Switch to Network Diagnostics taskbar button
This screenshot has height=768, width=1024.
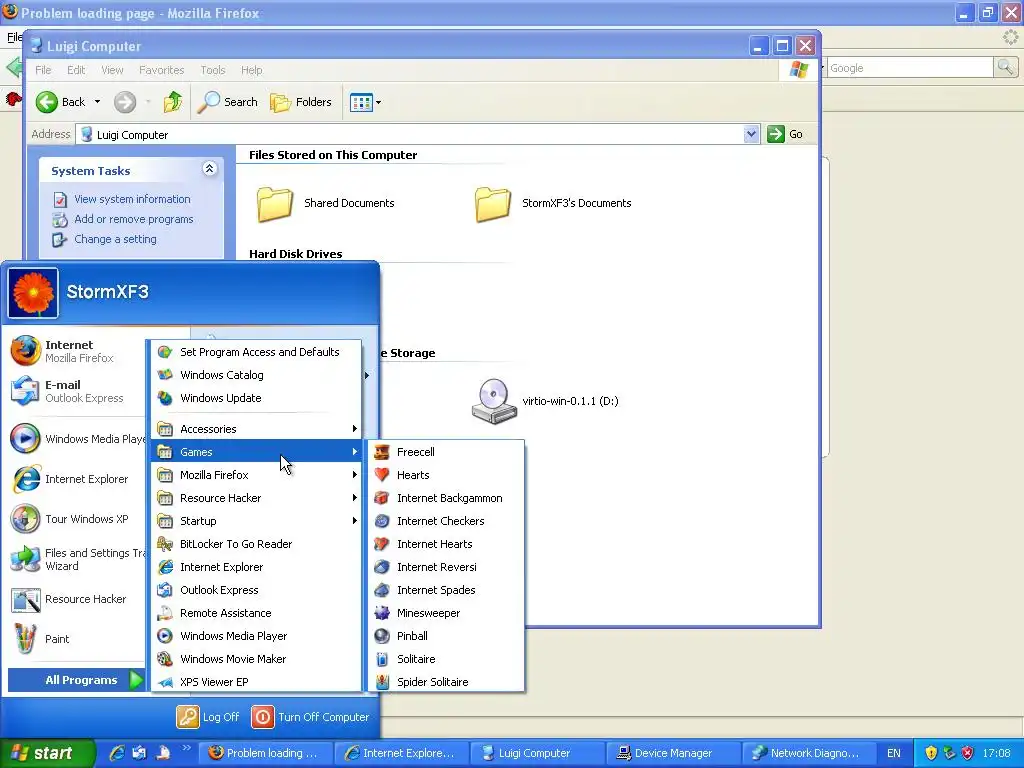[x=808, y=753]
